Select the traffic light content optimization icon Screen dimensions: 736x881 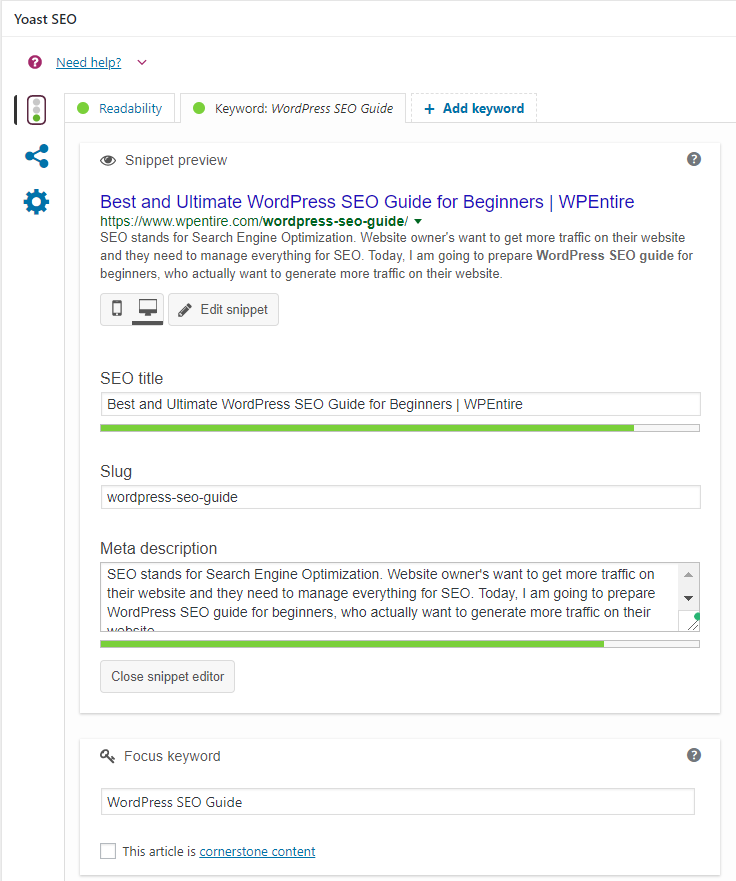tap(37, 110)
